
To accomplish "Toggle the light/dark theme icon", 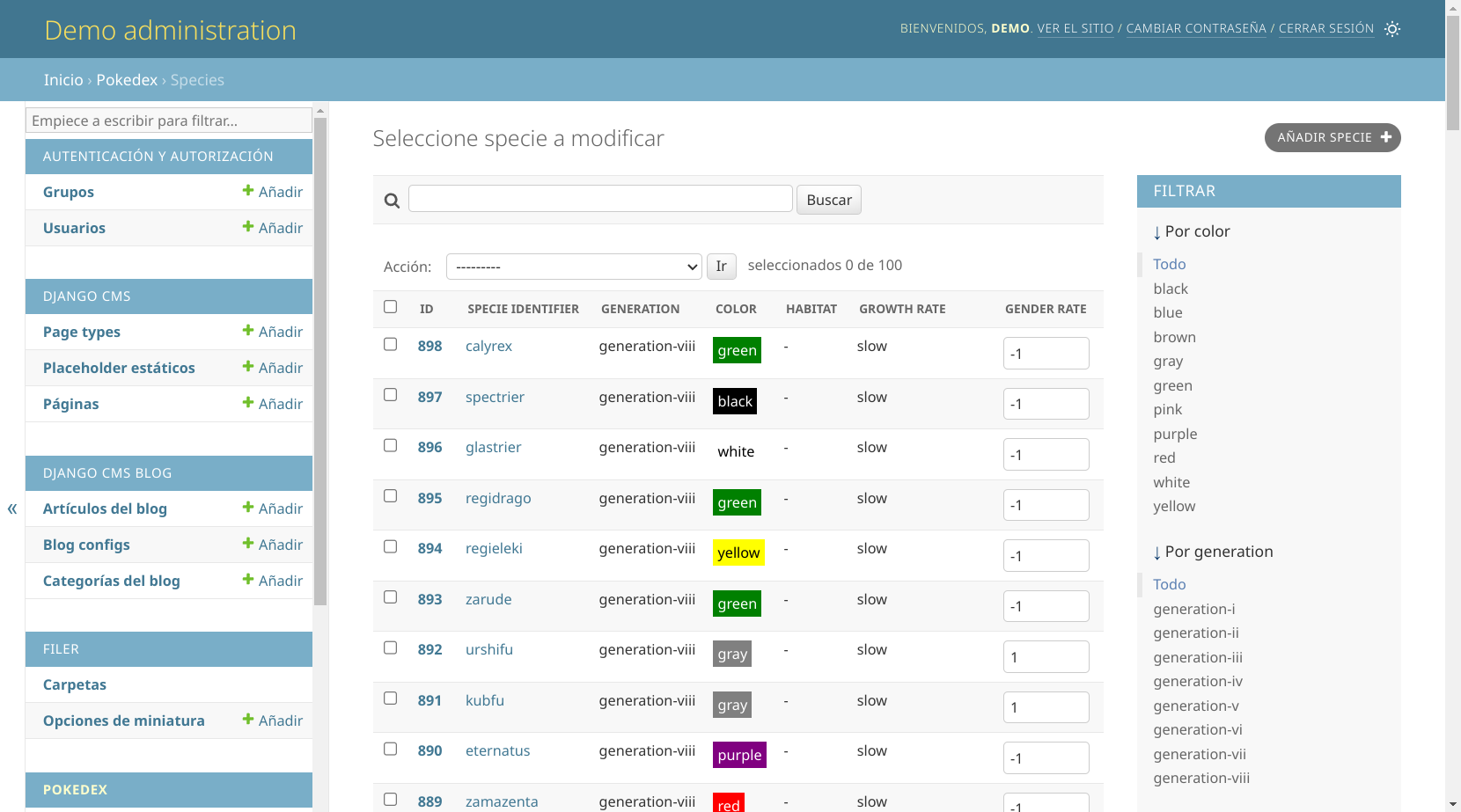I will [x=1391, y=29].
